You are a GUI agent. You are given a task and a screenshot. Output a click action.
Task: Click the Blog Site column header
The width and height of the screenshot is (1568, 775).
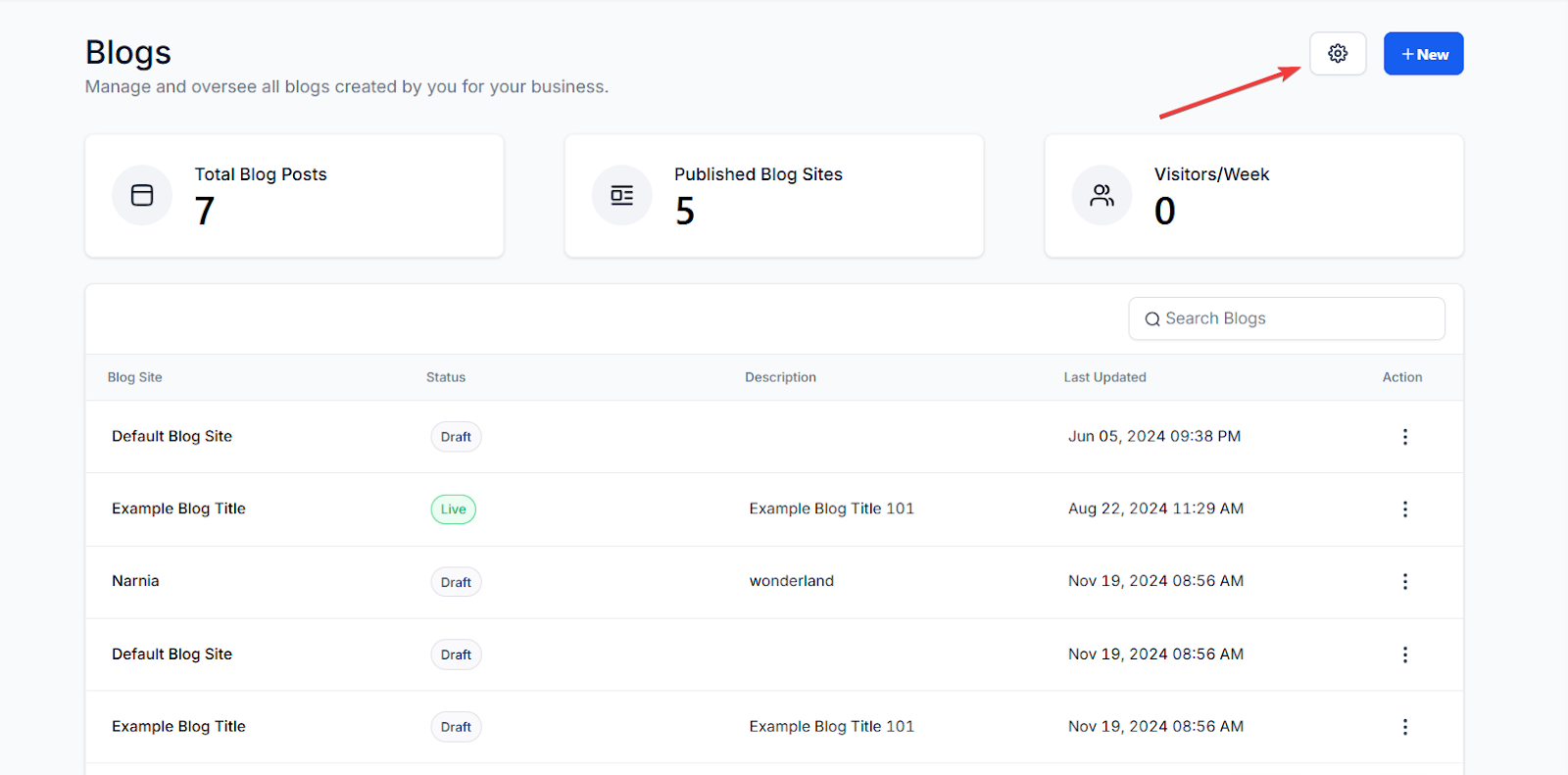pos(135,377)
